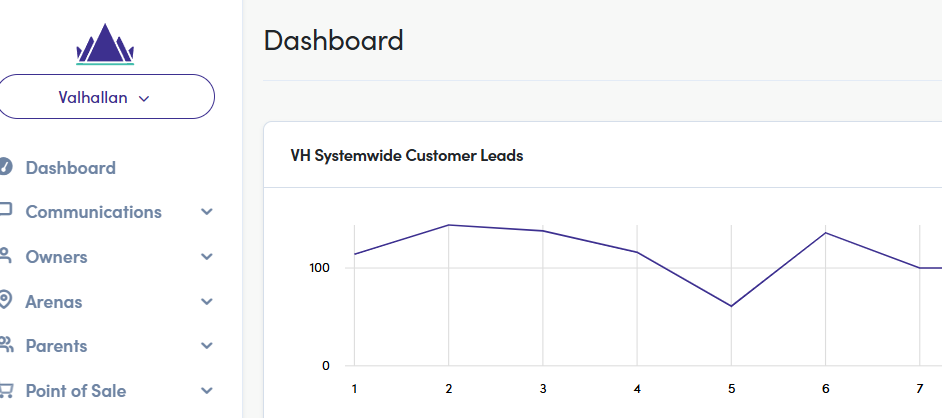942x418 pixels.
Task: Expand the Arenas chevron
Action: (207, 301)
